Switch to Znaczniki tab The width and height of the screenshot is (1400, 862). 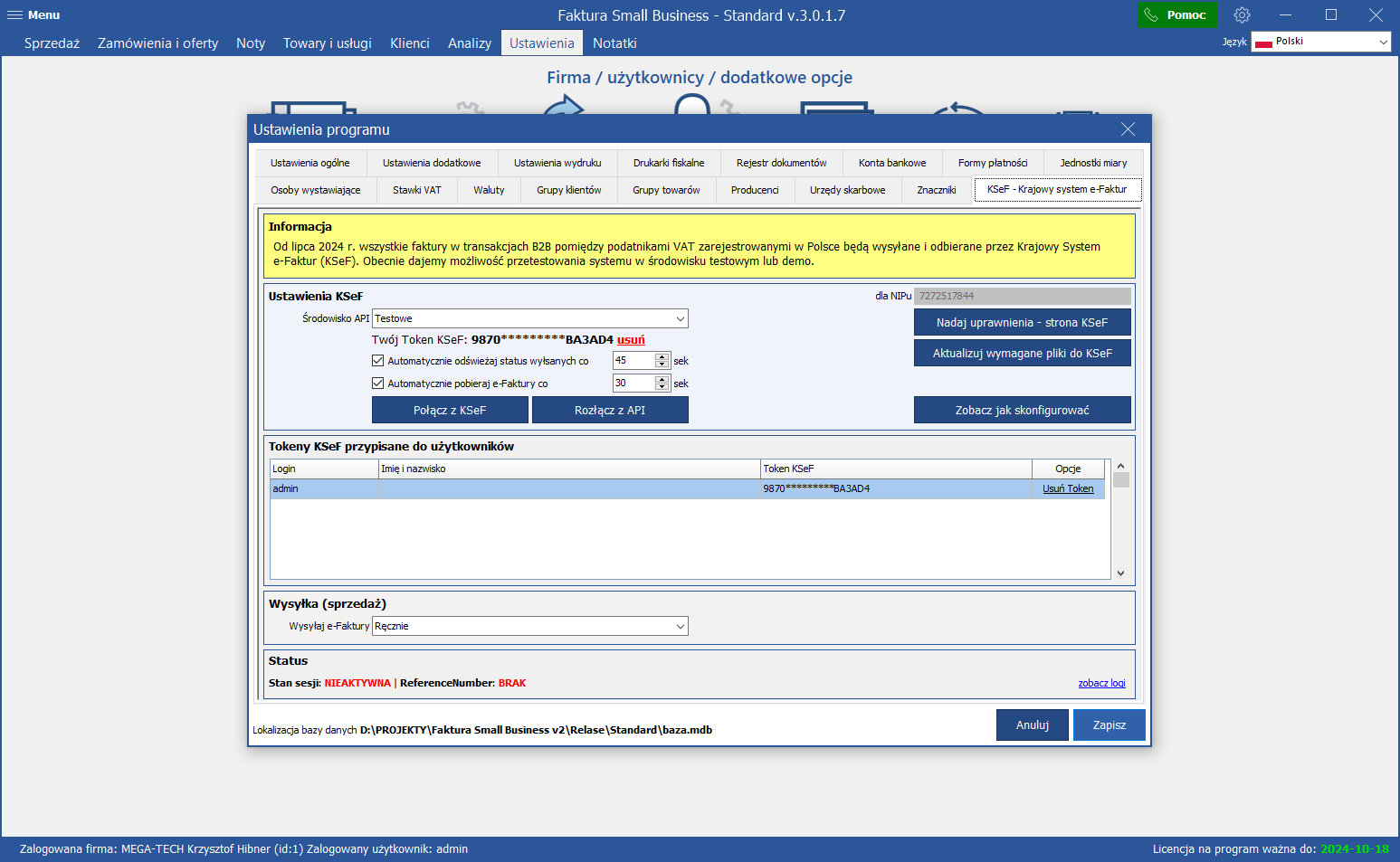coord(937,190)
